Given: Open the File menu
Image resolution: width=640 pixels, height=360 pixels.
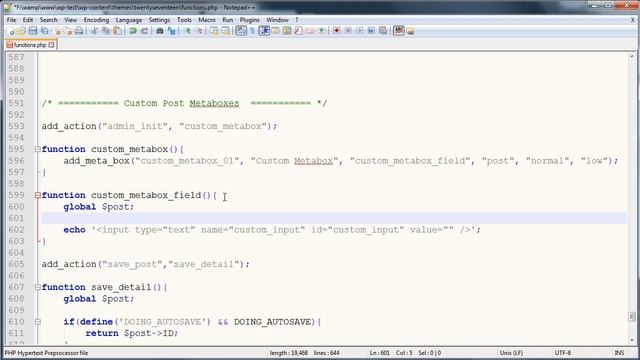Looking at the screenshot, I should point(11,20).
